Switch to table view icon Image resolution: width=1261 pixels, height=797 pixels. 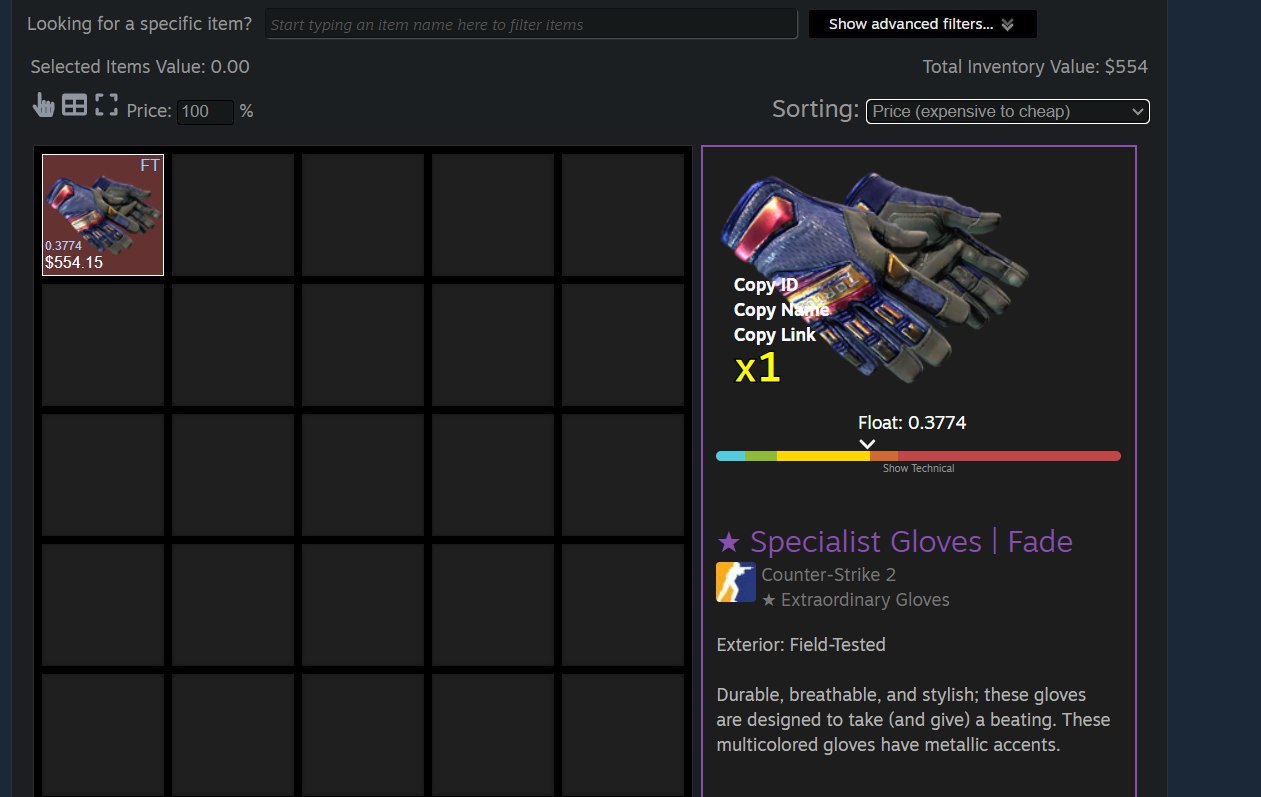pyautogui.click(x=75, y=105)
